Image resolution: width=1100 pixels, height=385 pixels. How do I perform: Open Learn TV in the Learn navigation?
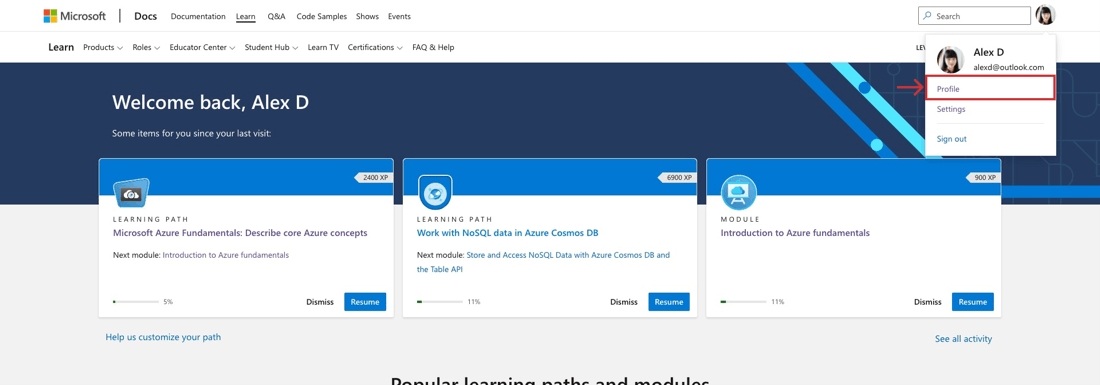click(x=323, y=48)
